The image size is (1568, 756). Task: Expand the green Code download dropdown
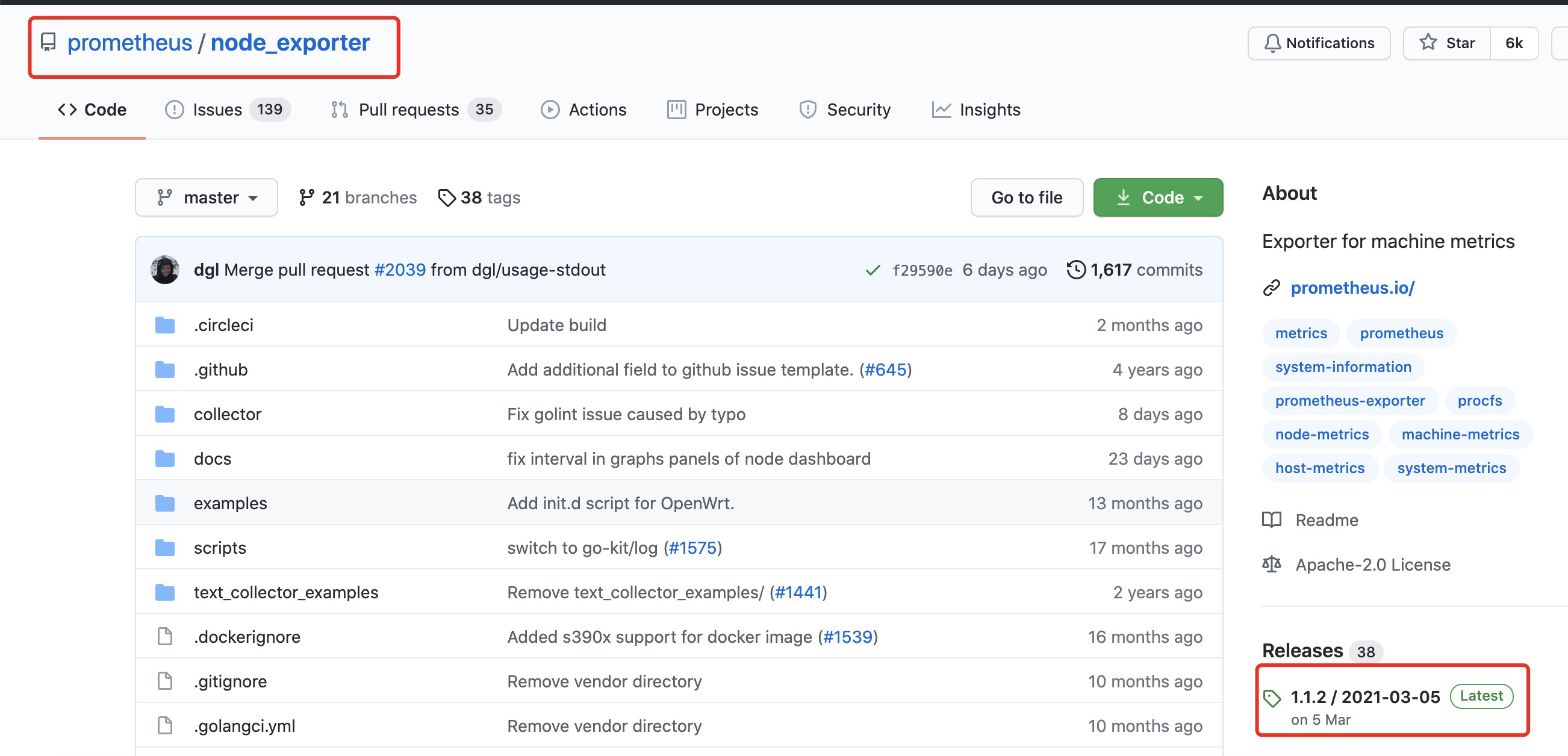point(1158,197)
